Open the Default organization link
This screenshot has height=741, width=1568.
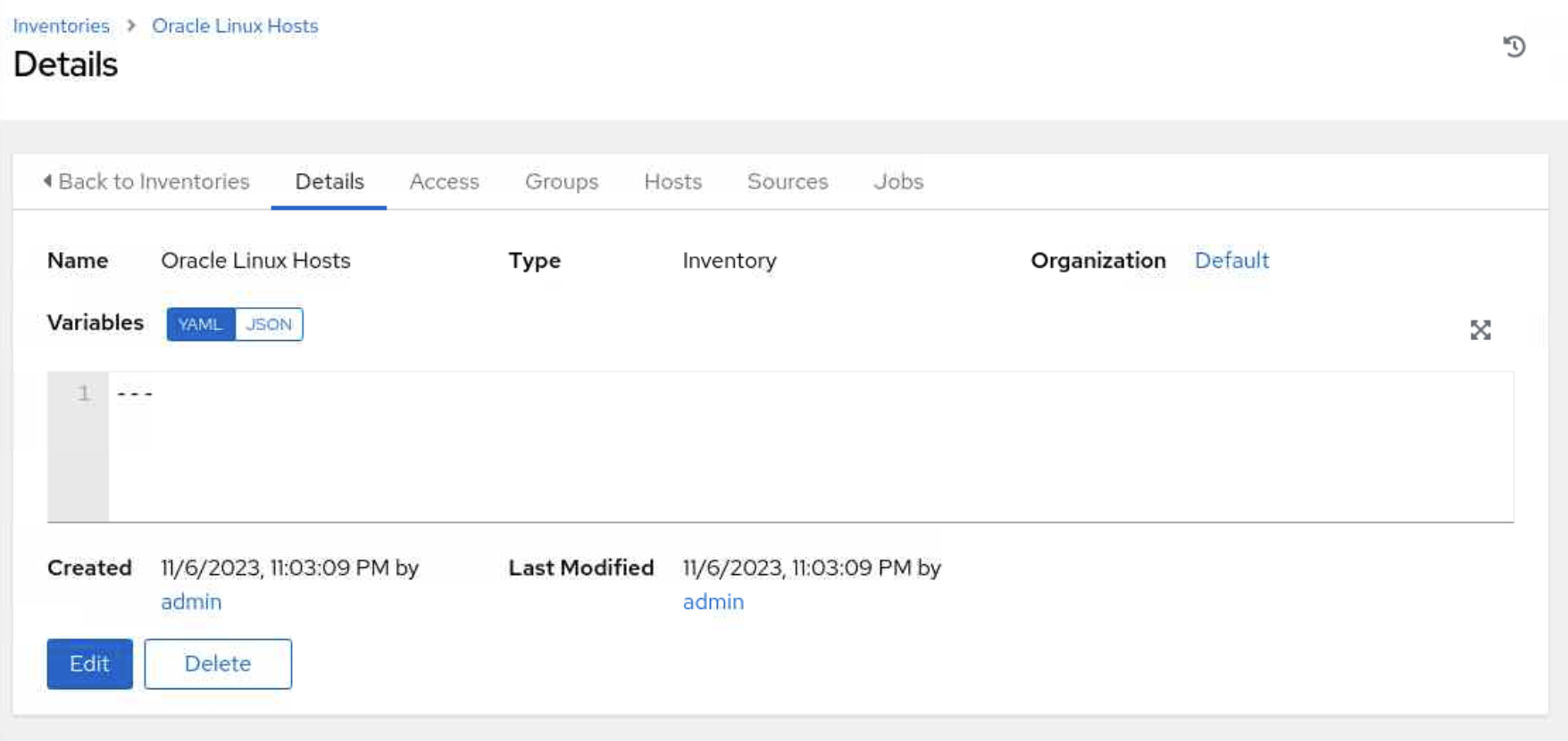tap(1231, 261)
